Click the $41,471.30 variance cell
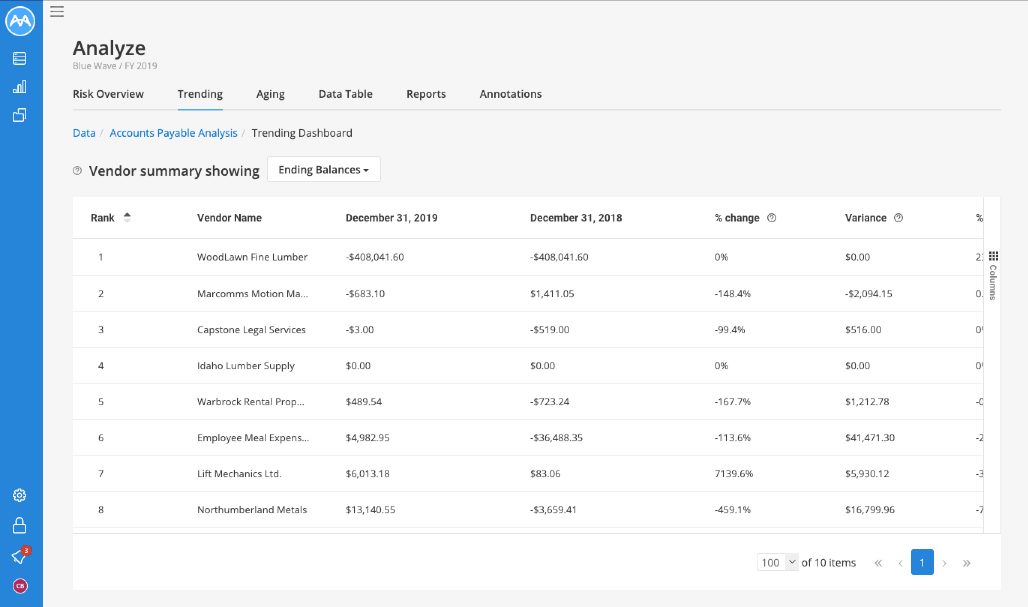Image resolution: width=1028 pixels, height=607 pixels. [x=869, y=438]
